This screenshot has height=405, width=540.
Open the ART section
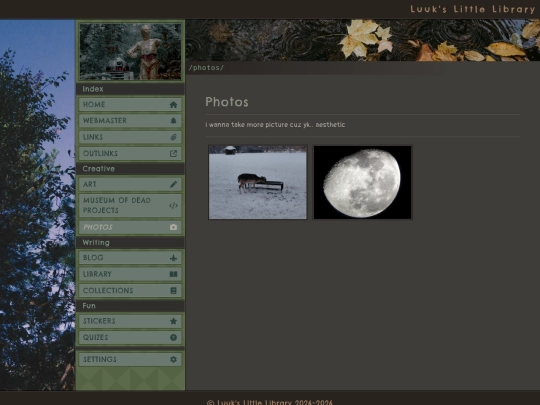click(x=130, y=184)
